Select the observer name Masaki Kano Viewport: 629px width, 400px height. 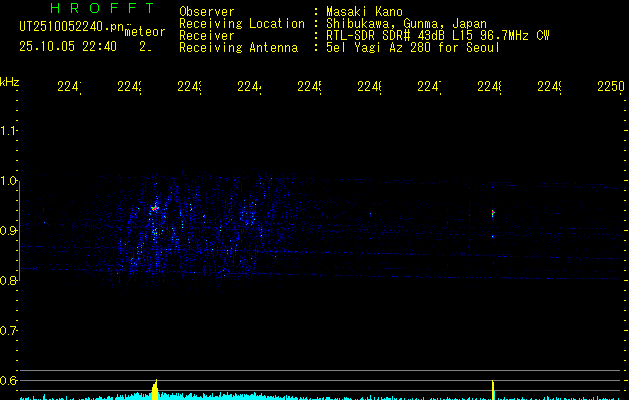(x=363, y=11)
